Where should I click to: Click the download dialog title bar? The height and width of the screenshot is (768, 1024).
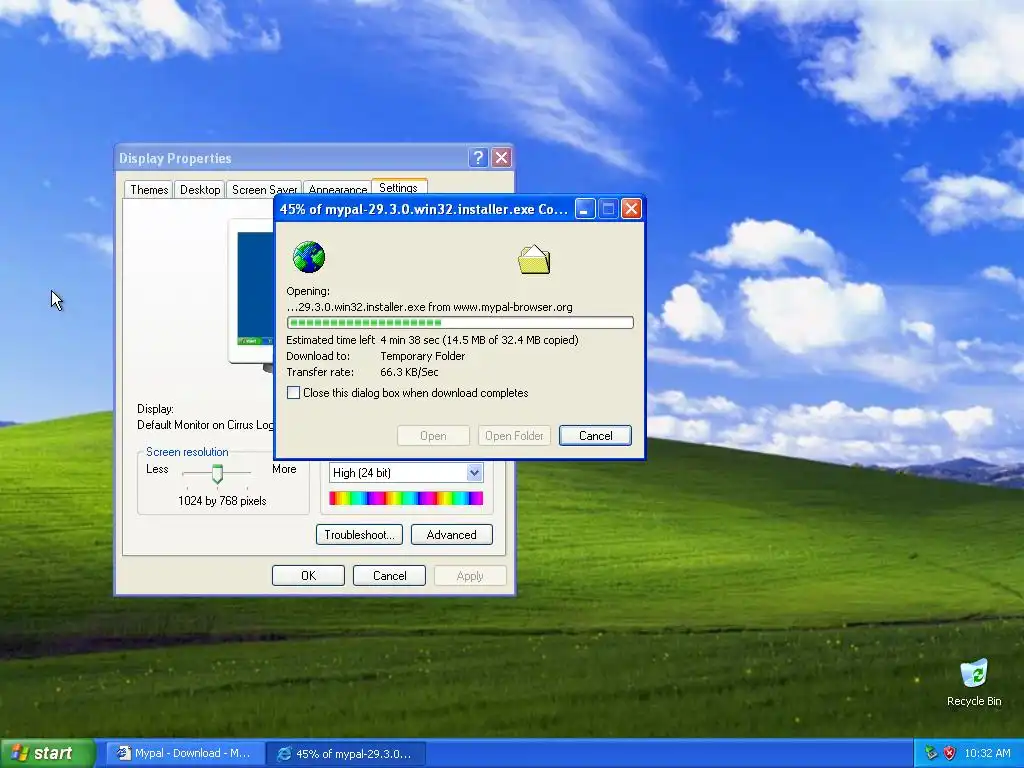point(424,209)
